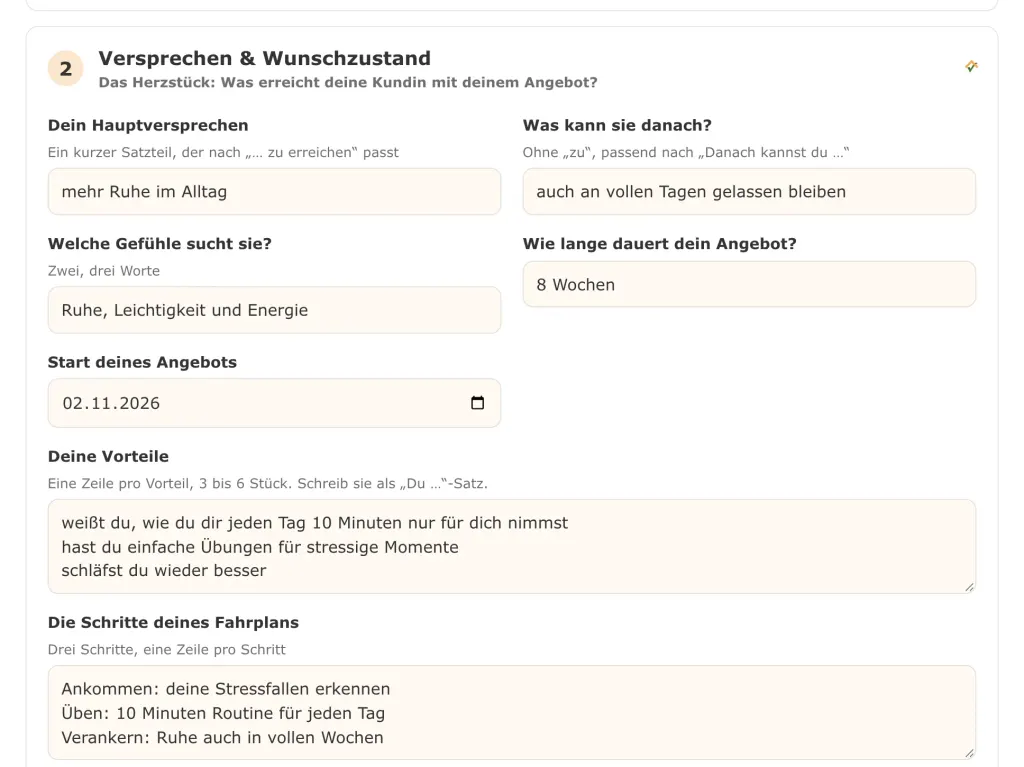Click the checkmark icon in the section 2 header
The width and height of the screenshot is (1024, 767).
971,66
